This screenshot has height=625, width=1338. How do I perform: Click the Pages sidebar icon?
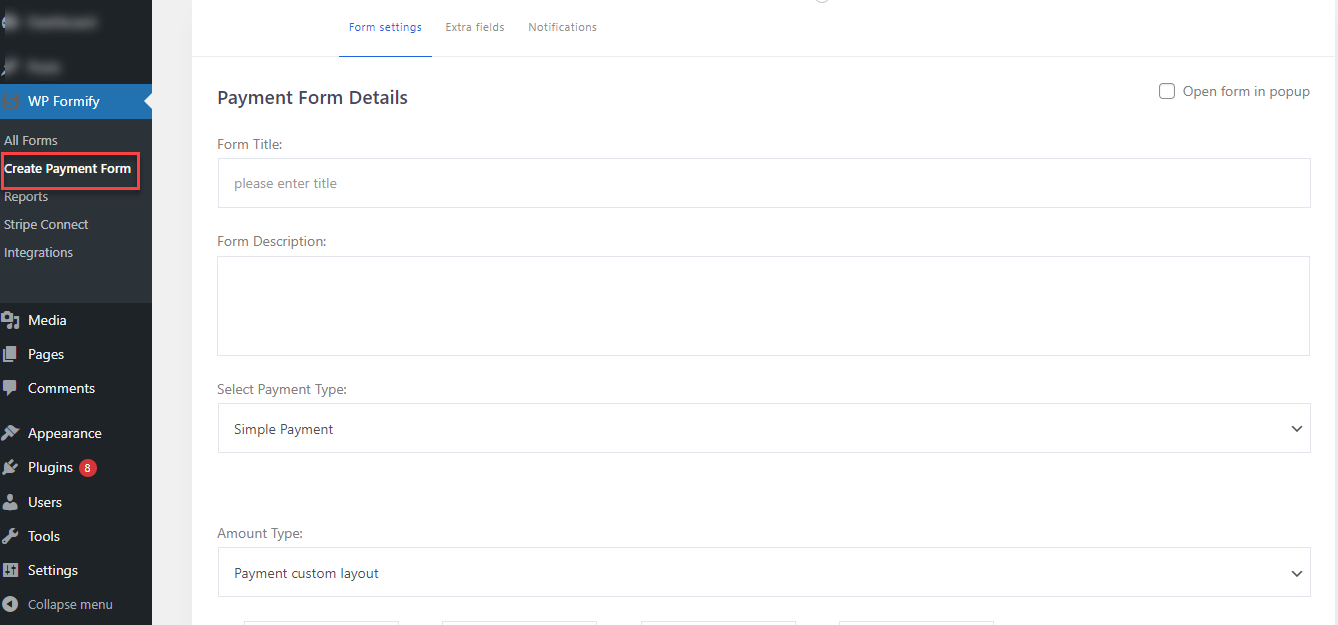pyautogui.click(x=10, y=354)
